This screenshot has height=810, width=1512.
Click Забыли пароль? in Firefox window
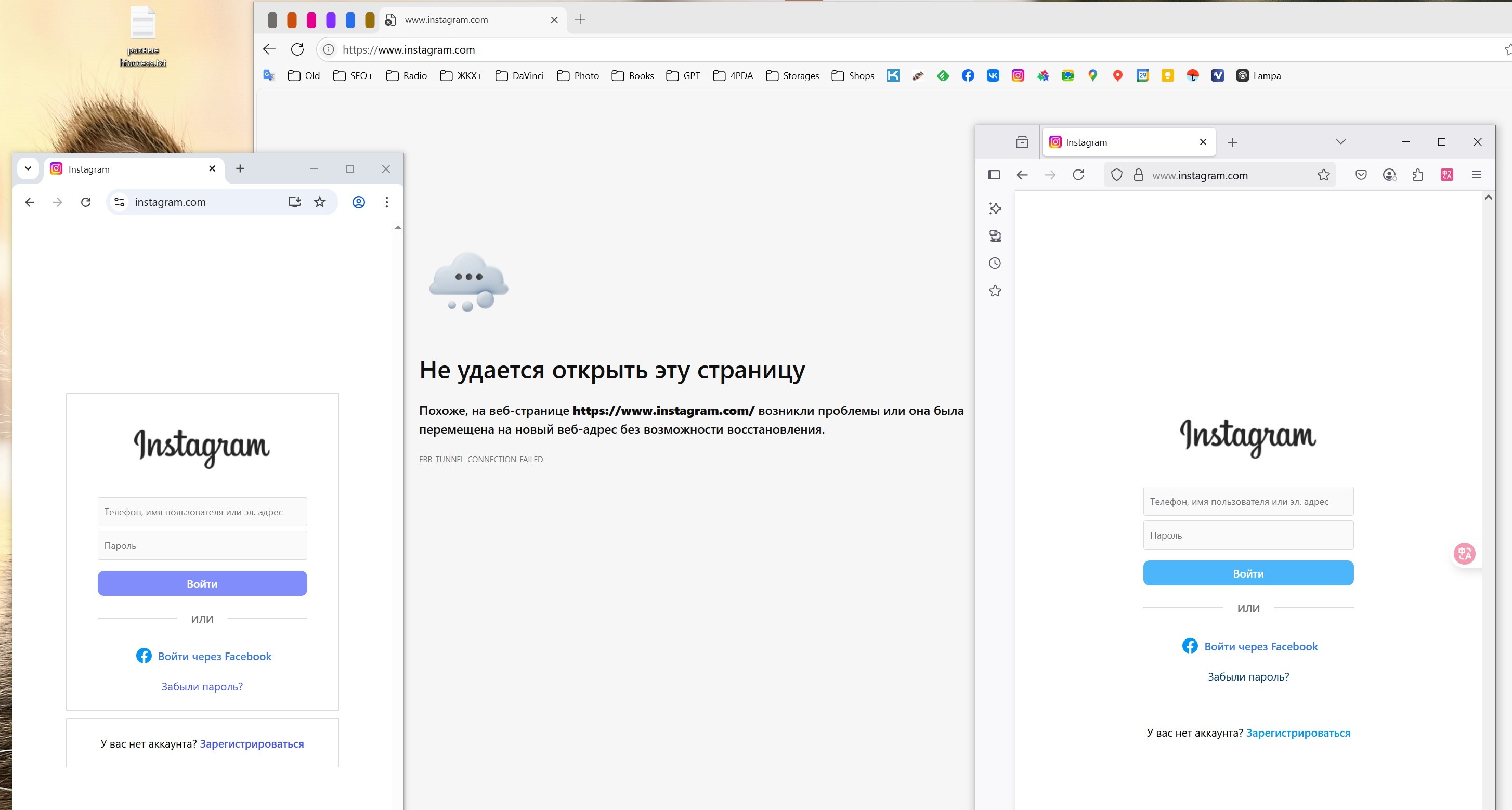1248,677
